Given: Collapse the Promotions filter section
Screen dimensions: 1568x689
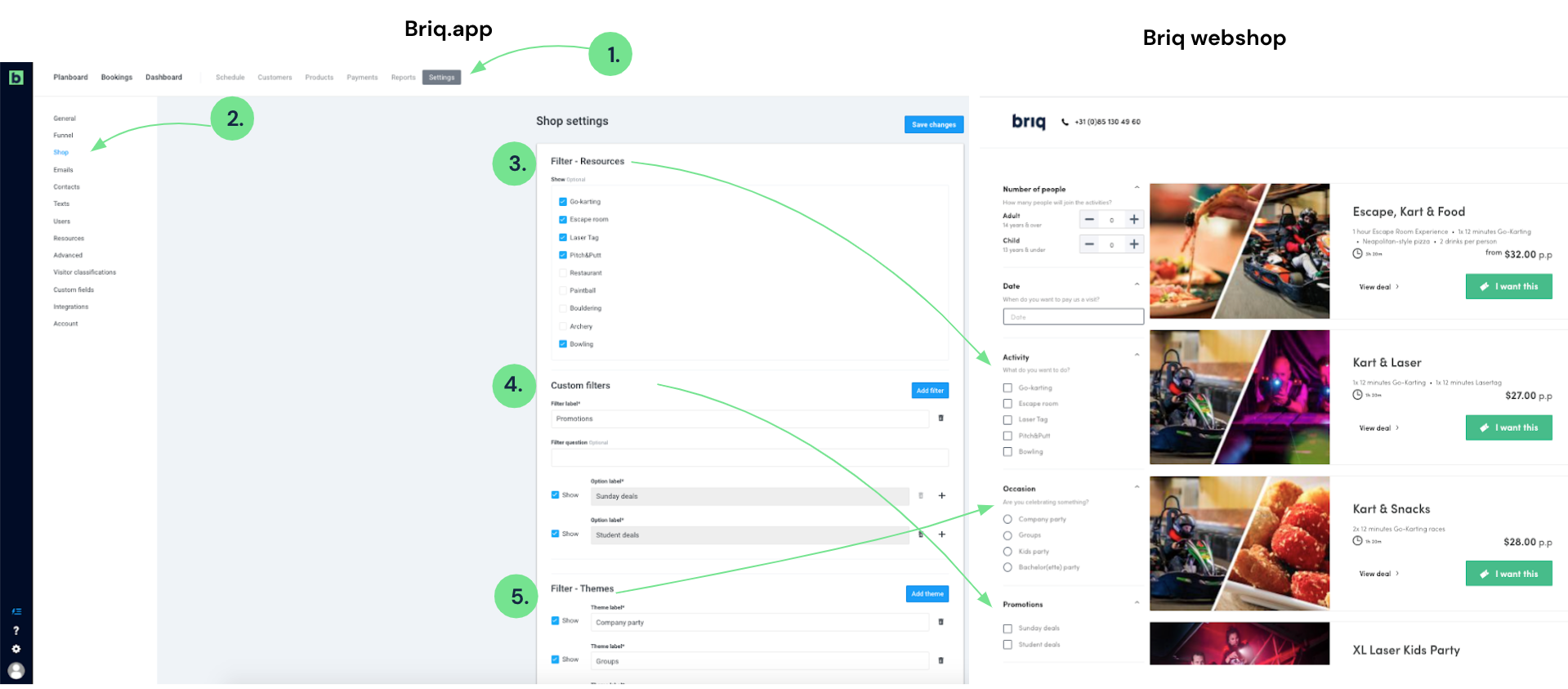Looking at the screenshot, I should pos(1137,603).
